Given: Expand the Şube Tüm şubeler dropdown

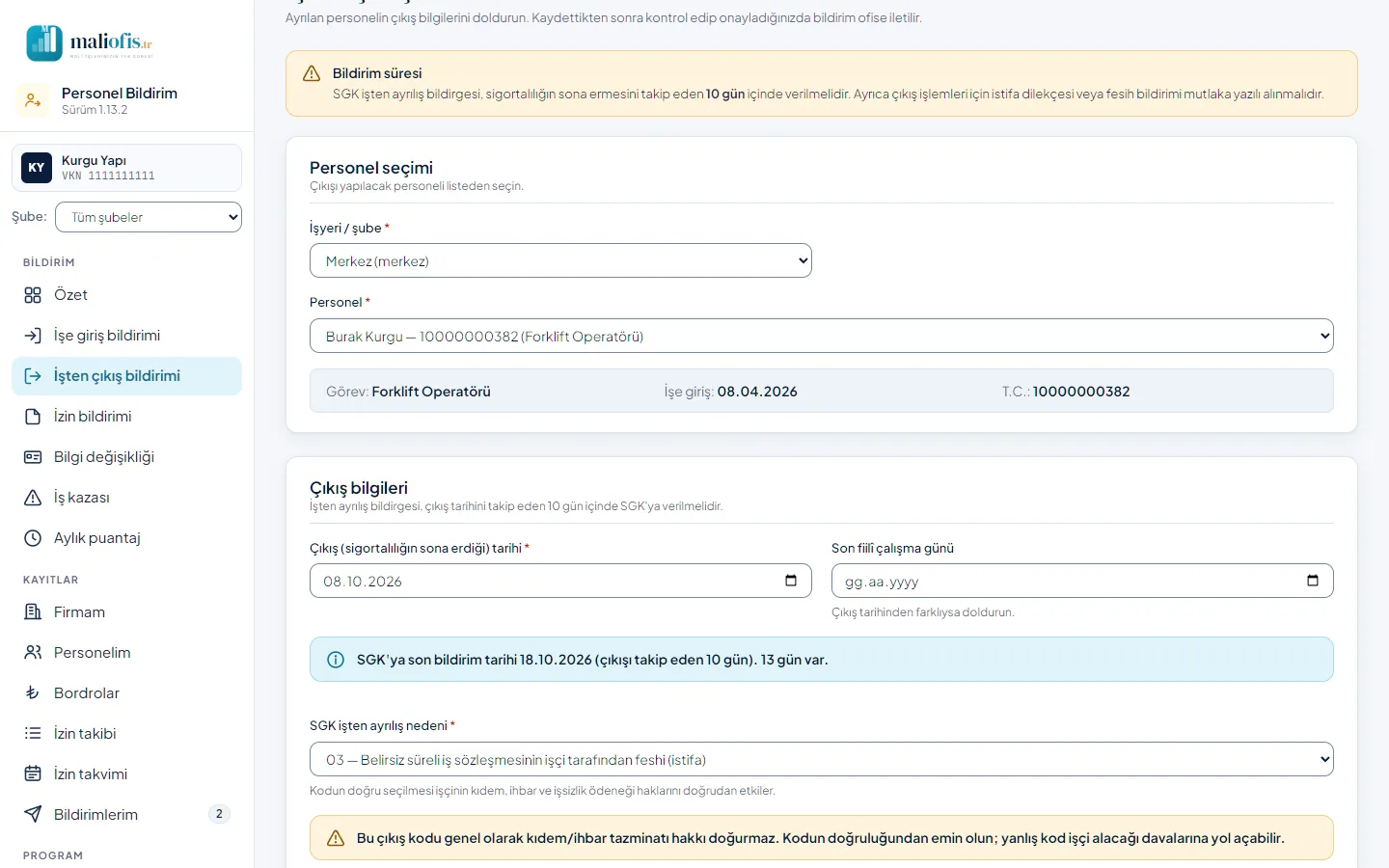Looking at the screenshot, I should pos(149,217).
